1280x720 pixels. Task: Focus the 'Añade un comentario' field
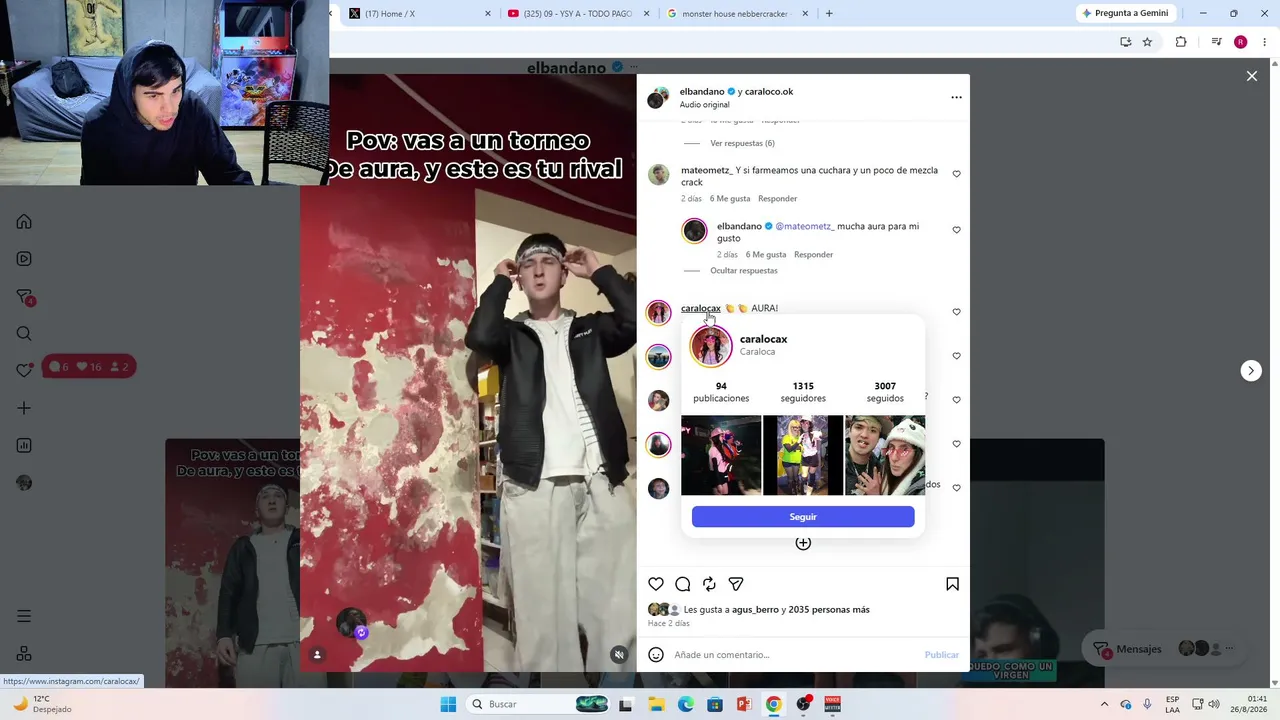tap(795, 655)
